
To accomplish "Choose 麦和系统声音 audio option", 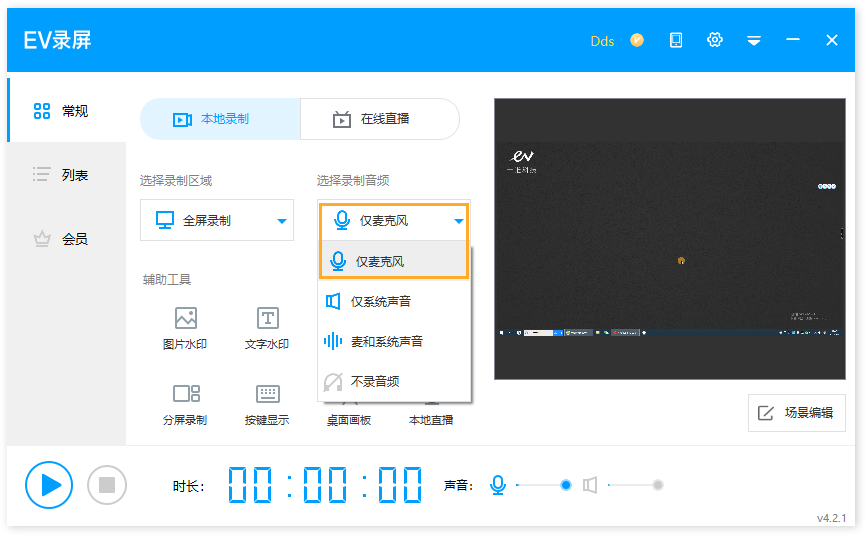I will pos(394,341).
